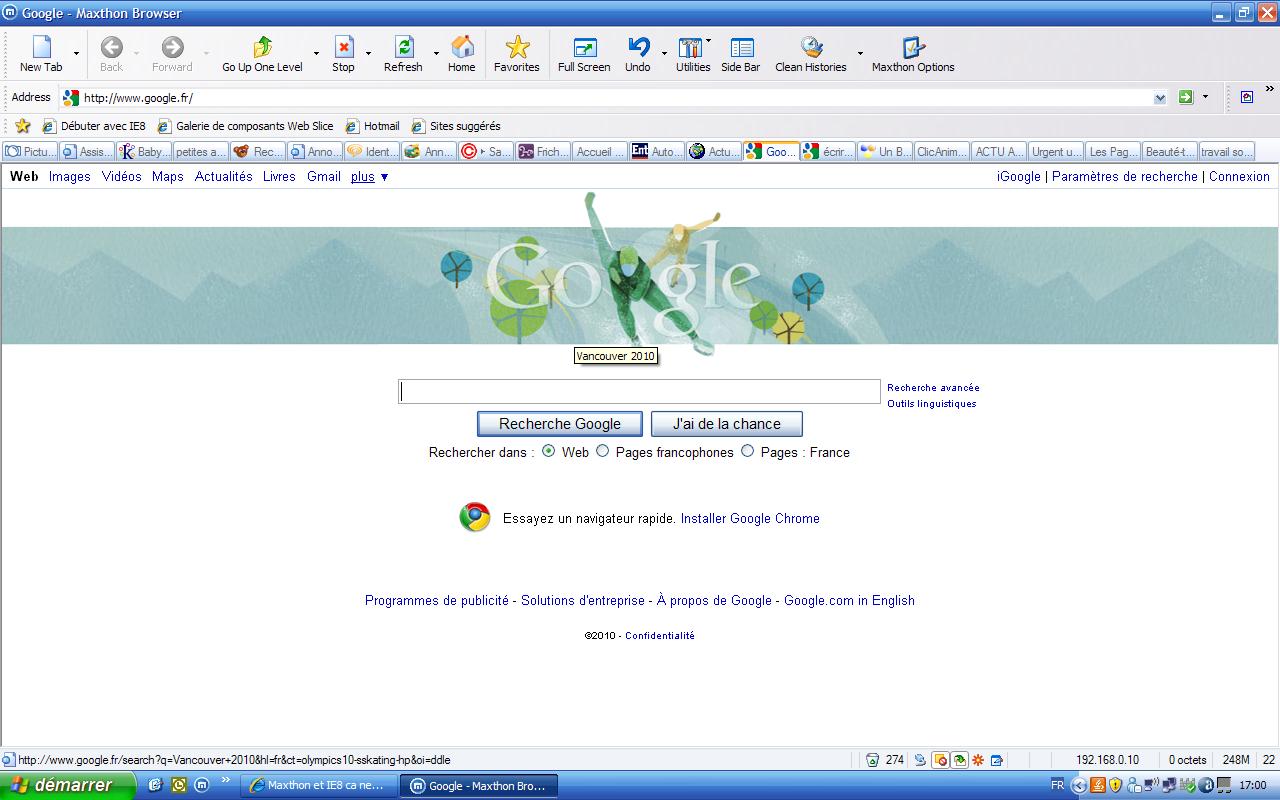The height and width of the screenshot is (800, 1280).
Task: Switch to the écrir... browser tab
Action: coord(828,152)
